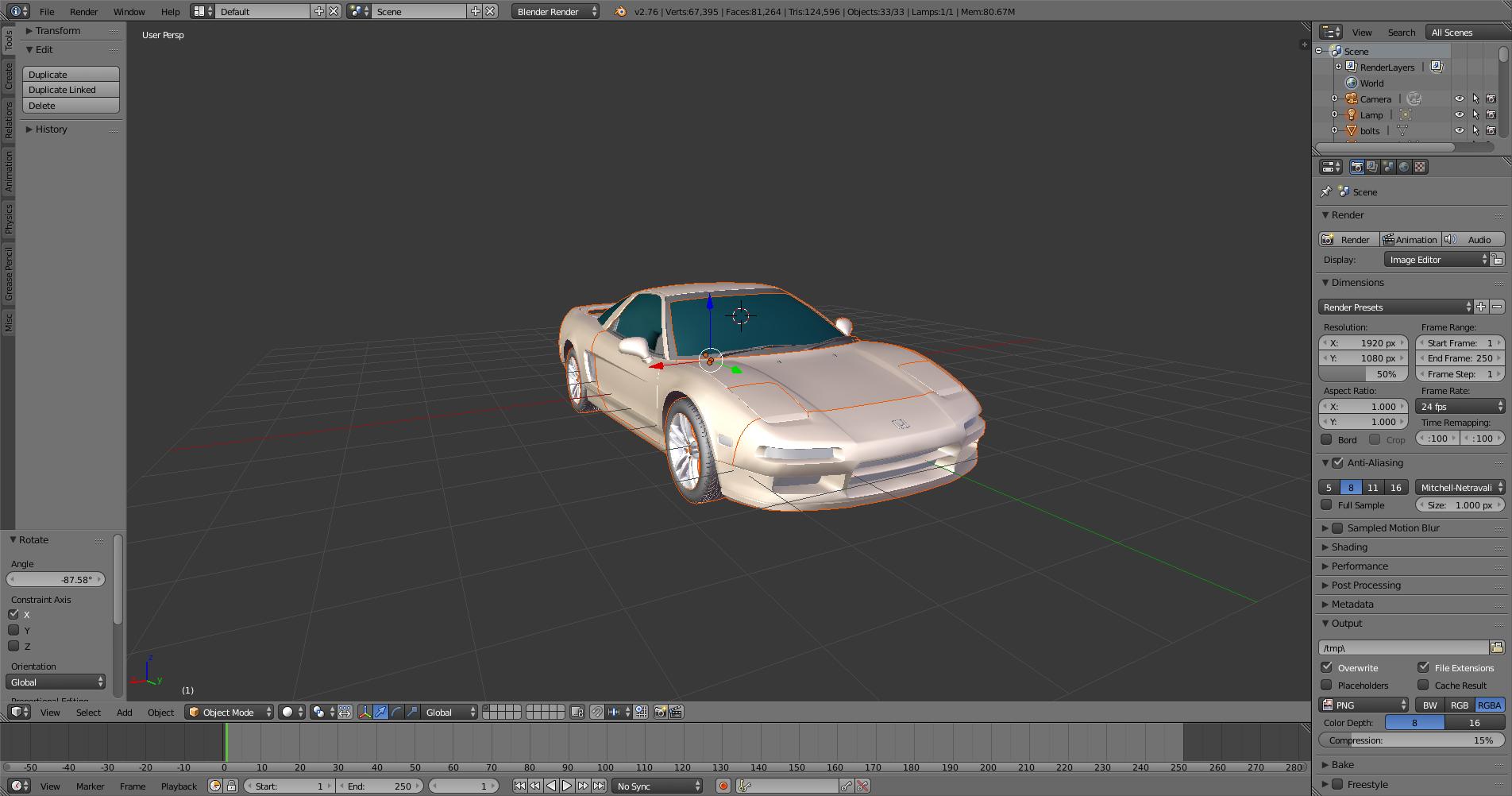Uncheck the Overwrite output option

[1327, 667]
